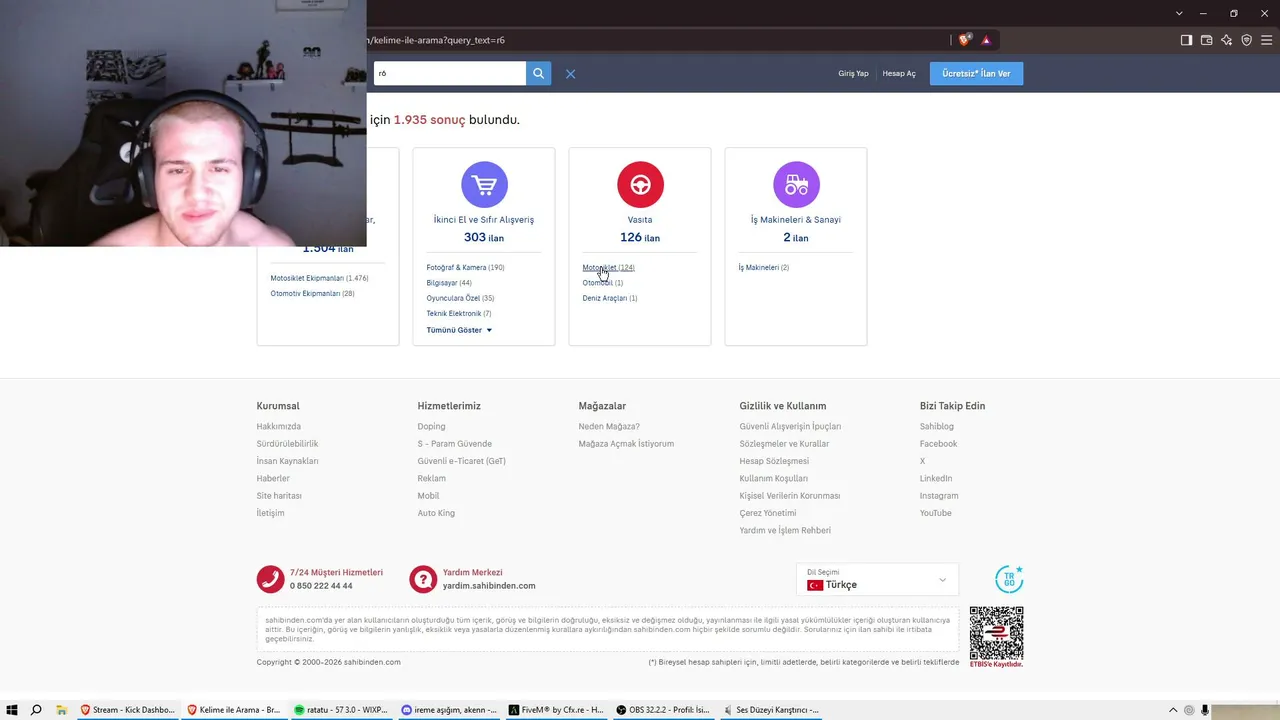Open Brave Rewards triangle icon

(x=986, y=40)
